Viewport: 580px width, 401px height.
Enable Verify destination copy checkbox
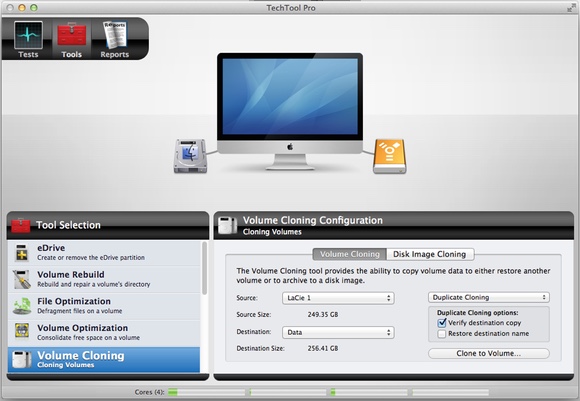point(442,323)
